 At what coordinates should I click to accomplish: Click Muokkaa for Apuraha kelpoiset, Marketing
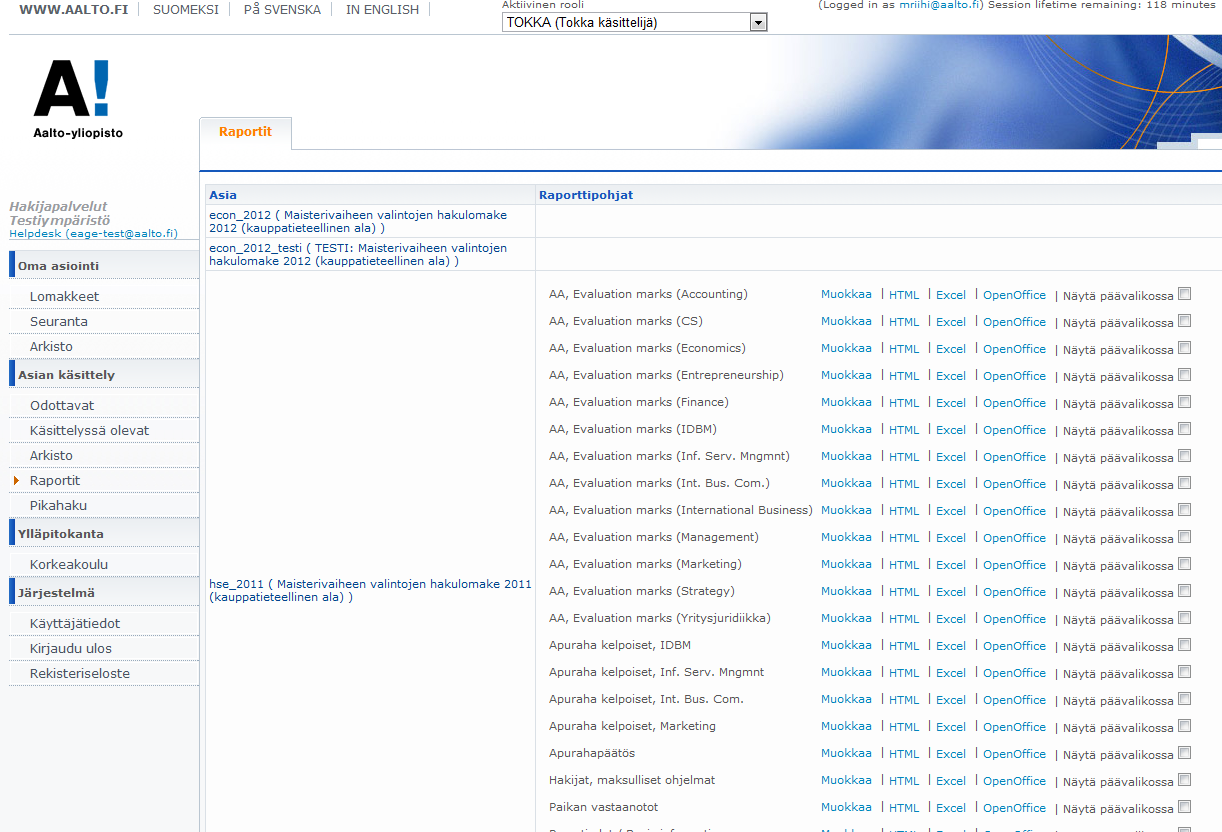pyautogui.click(x=846, y=726)
